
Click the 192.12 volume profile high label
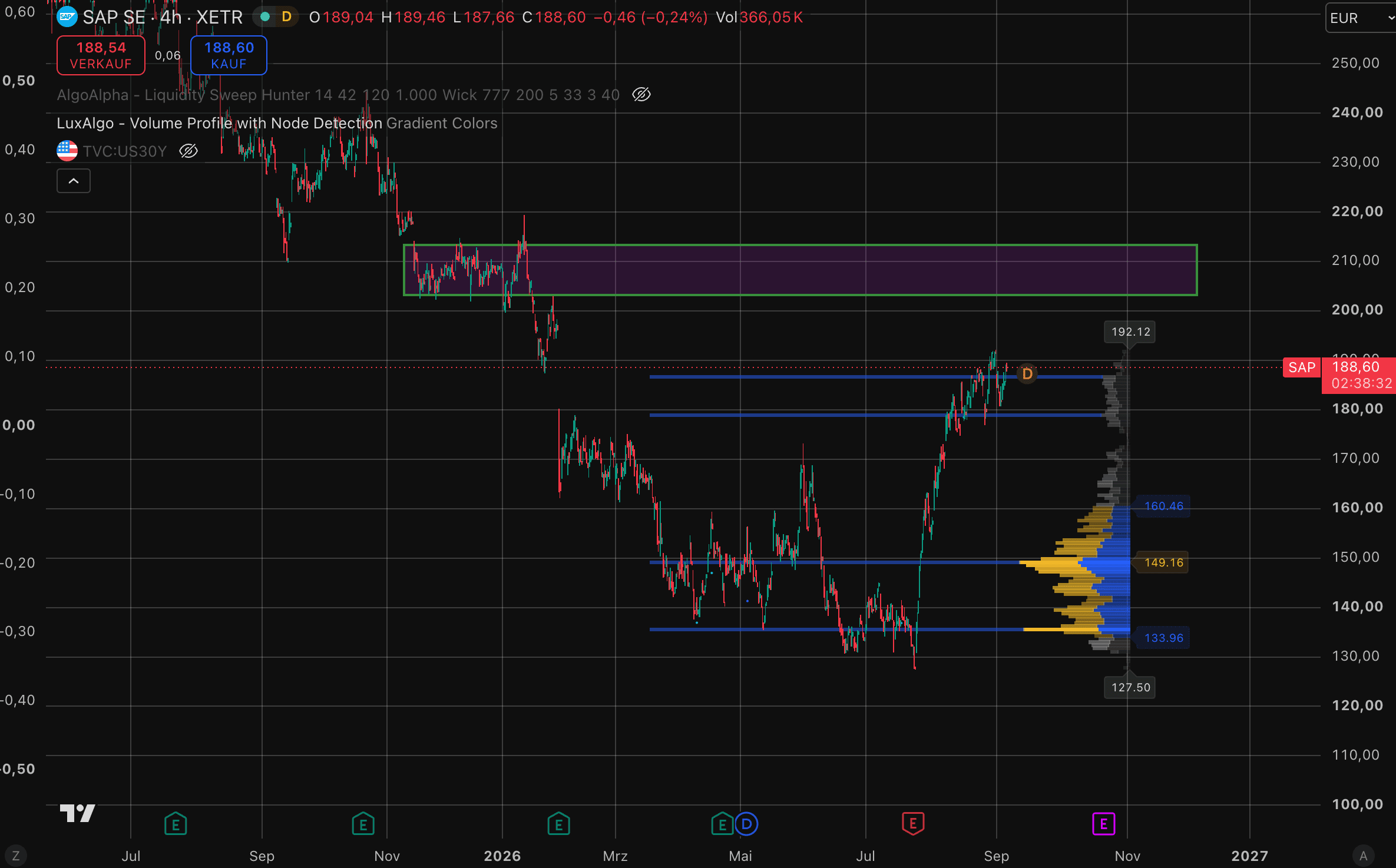pos(1130,332)
